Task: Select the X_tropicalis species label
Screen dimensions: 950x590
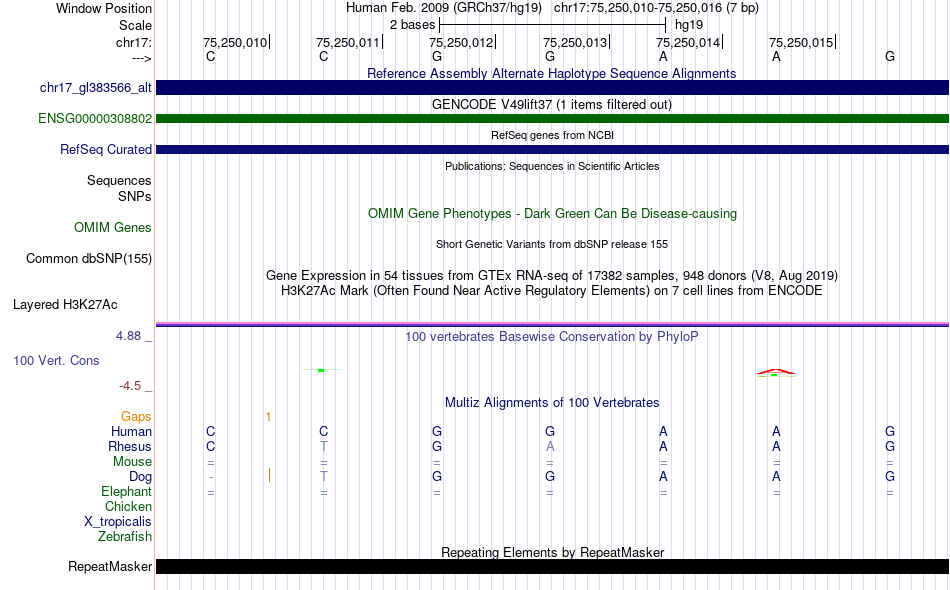Action: (x=118, y=522)
